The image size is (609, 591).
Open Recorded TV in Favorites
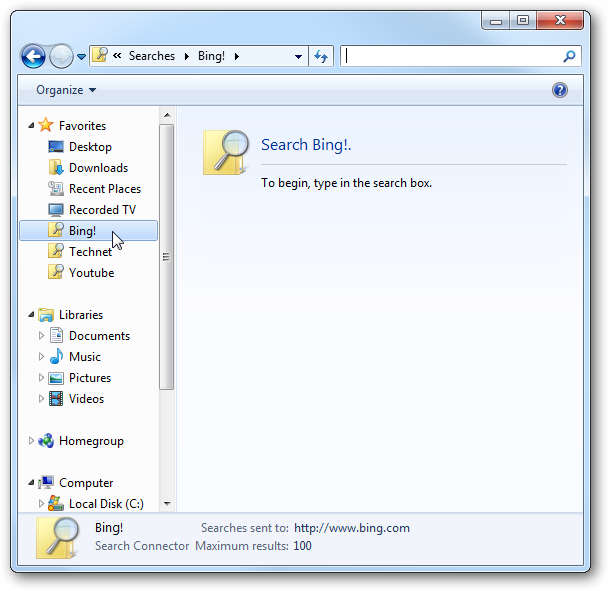point(103,210)
